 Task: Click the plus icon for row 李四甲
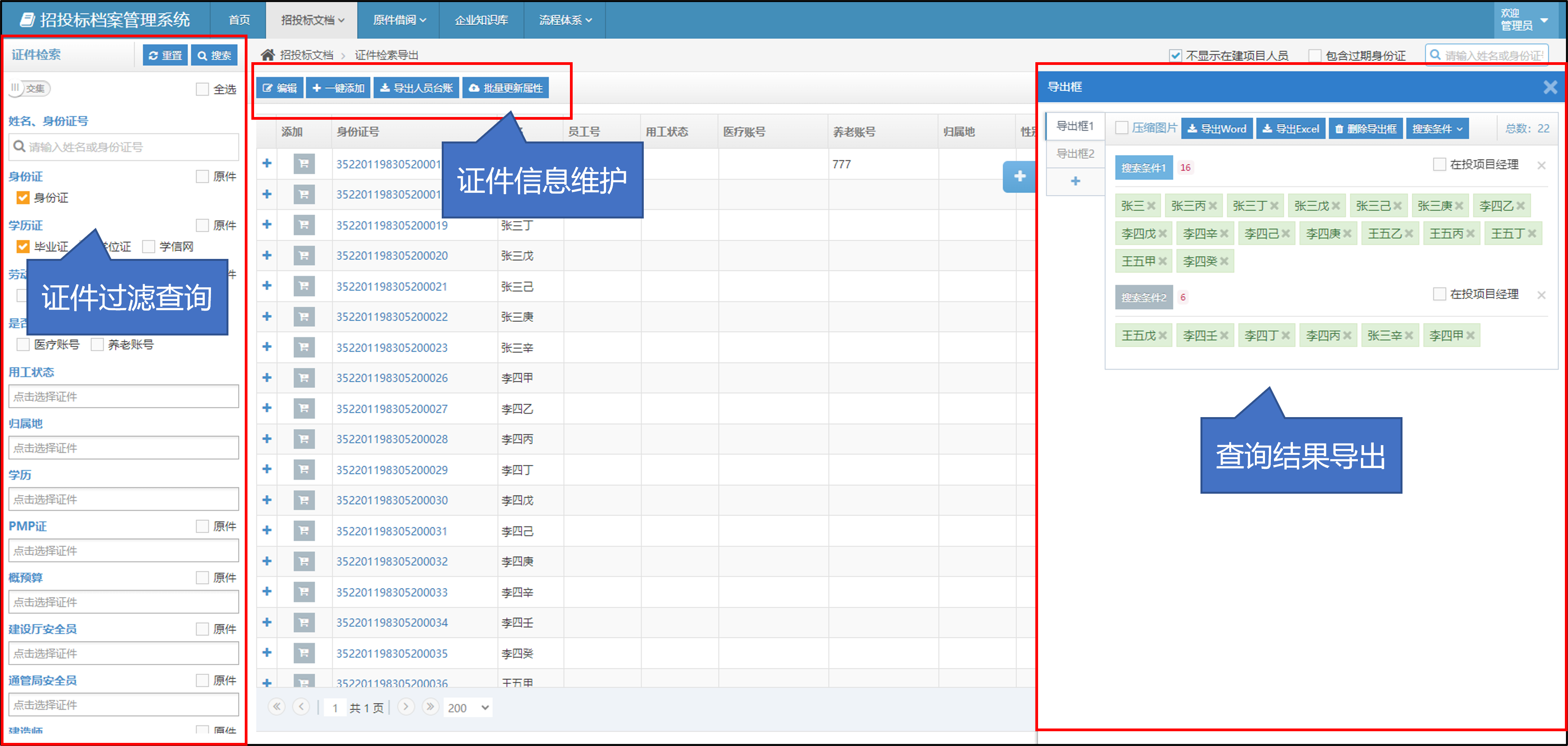[267, 377]
